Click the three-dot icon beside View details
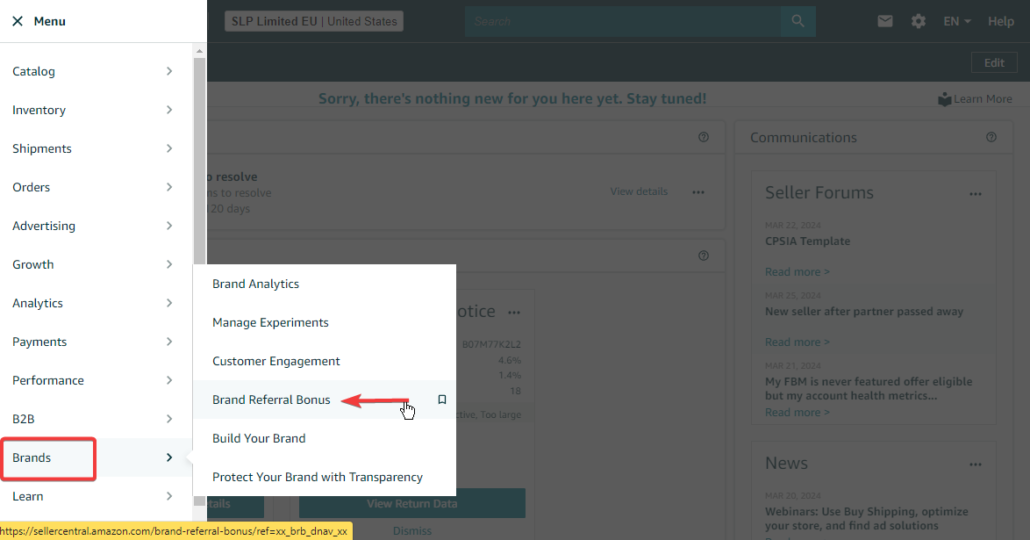The height and width of the screenshot is (540, 1030). pos(698,192)
